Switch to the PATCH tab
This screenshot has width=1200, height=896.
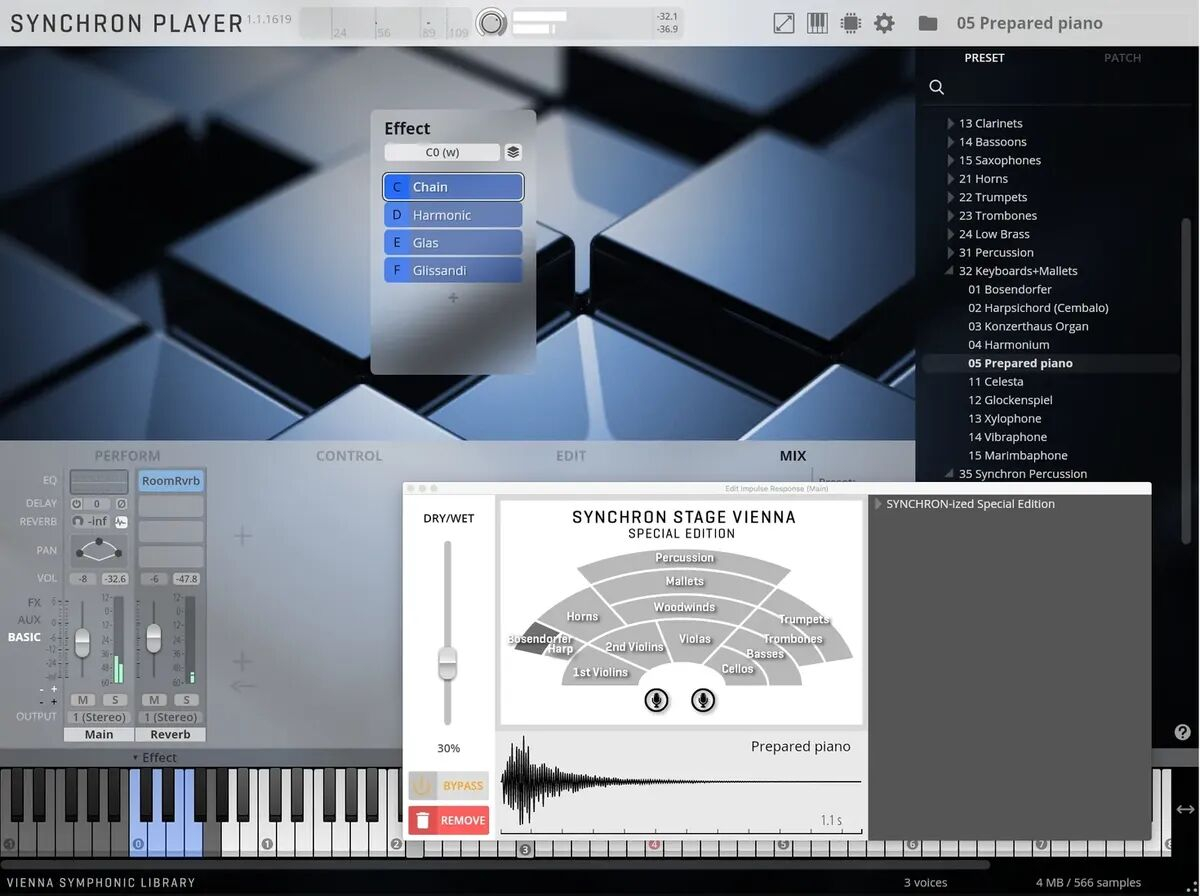(1122, 58)
